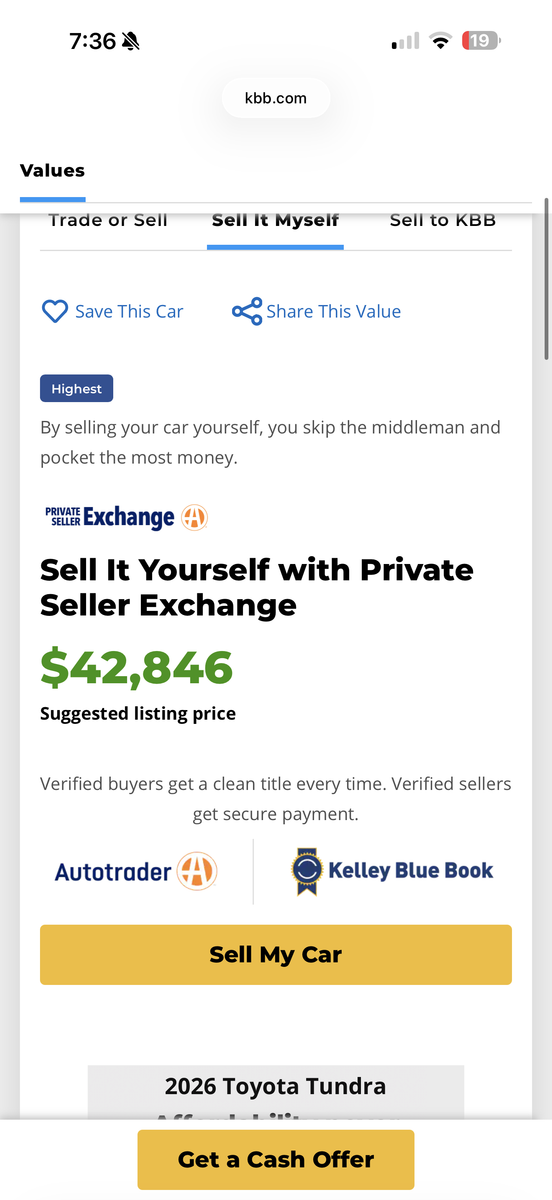
Task: Tap the Autotrader logo
Action: [x=136, y=872]
